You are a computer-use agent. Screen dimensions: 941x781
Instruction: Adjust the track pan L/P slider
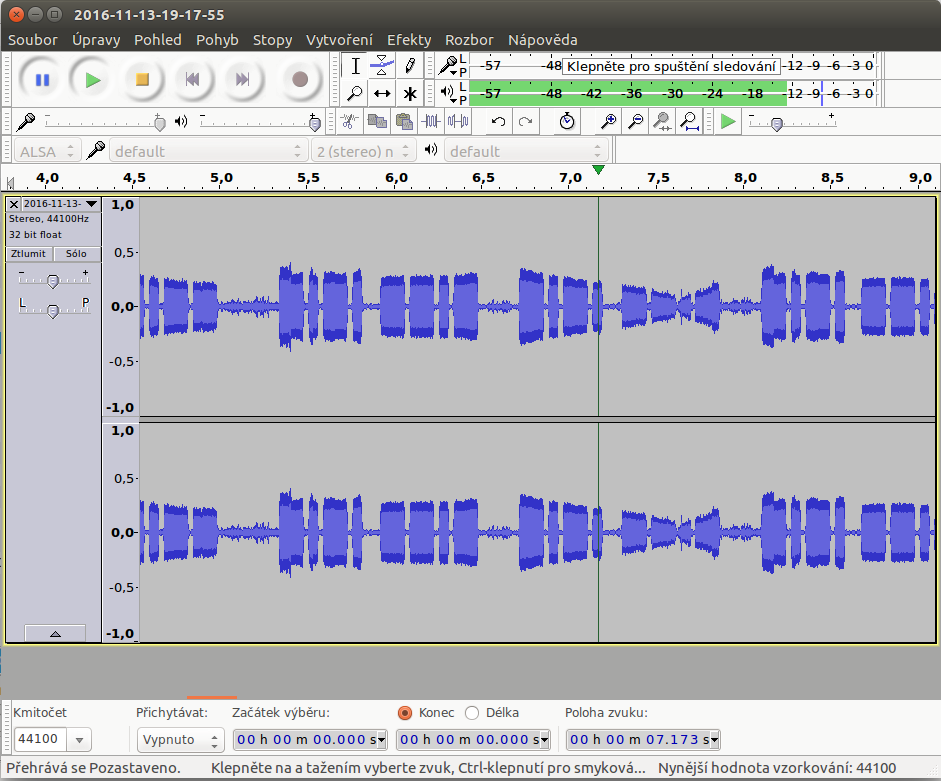53,309
